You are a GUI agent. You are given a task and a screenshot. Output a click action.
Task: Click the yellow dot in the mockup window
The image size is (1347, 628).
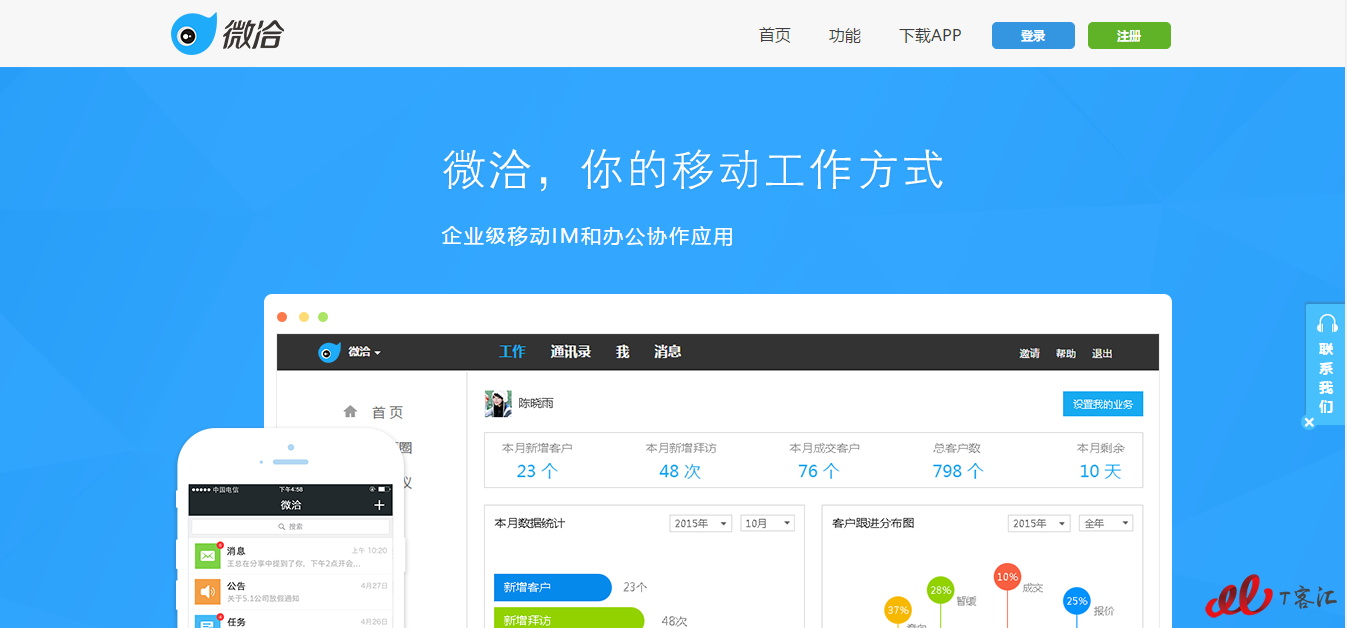pos(303,317)
